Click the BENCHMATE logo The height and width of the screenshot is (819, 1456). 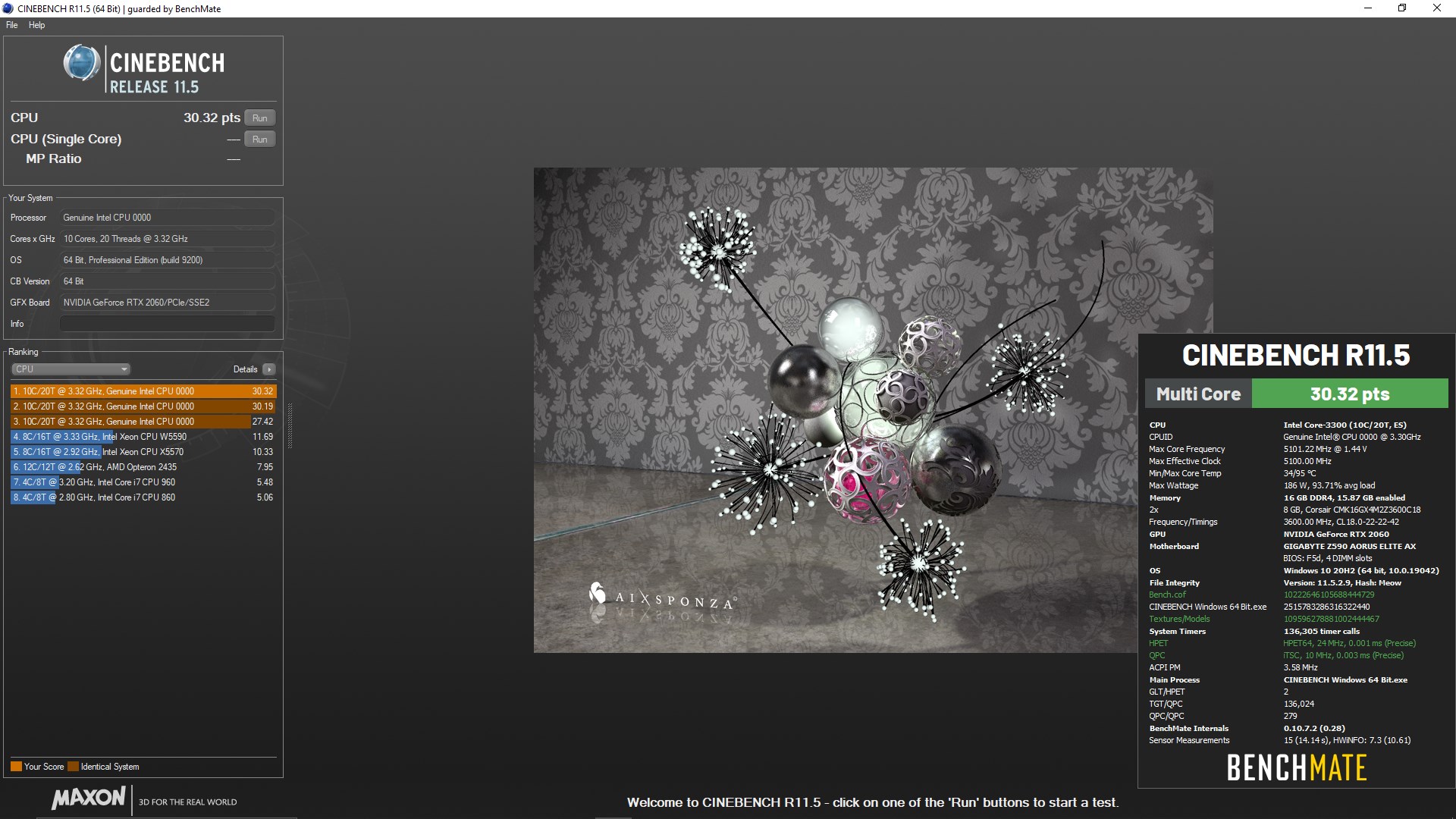pos(1297,768)
